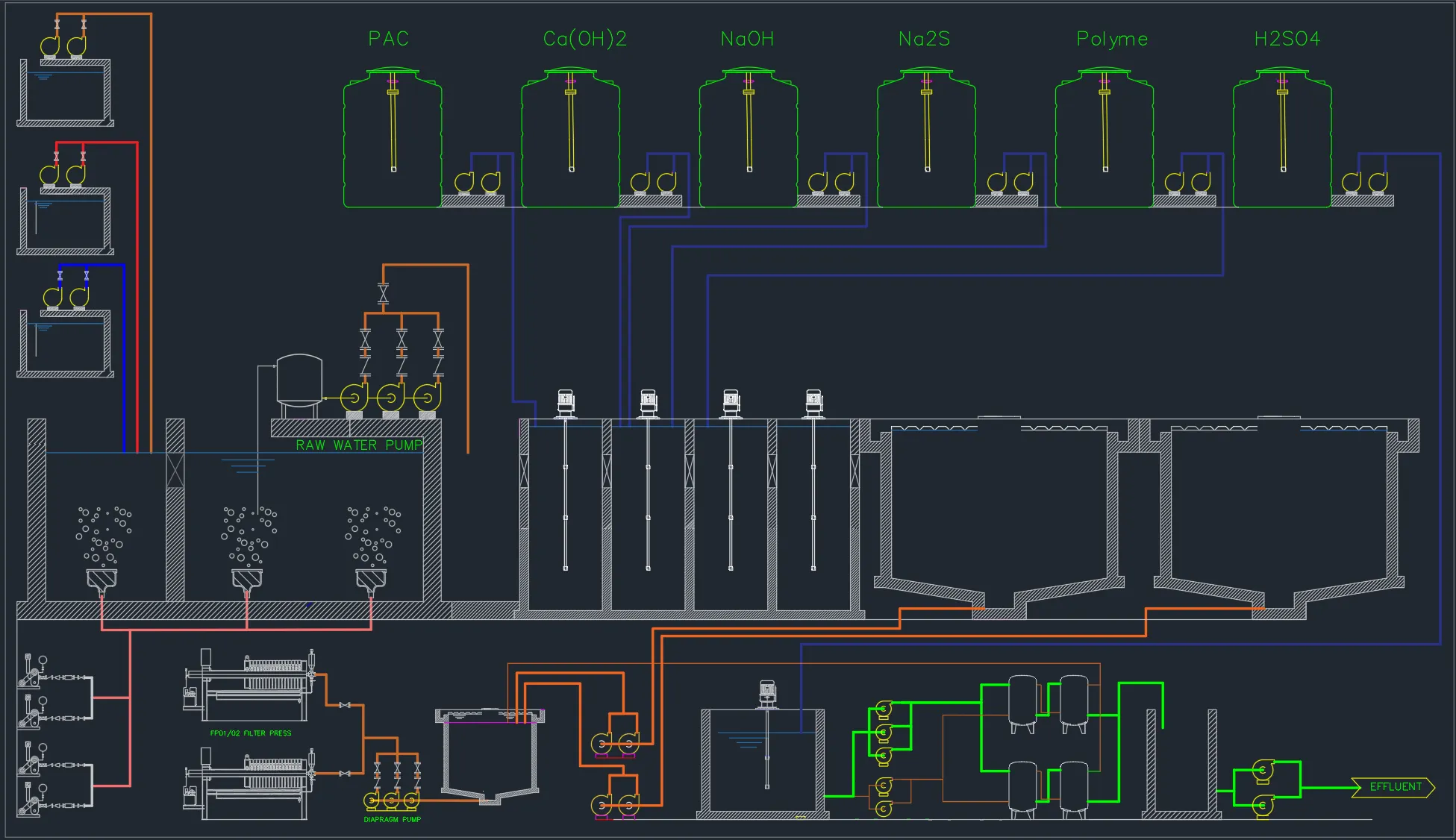Click the RAW WATER PUMP label
Viewport: 1456px width, 840px height.
pos(359,445)
